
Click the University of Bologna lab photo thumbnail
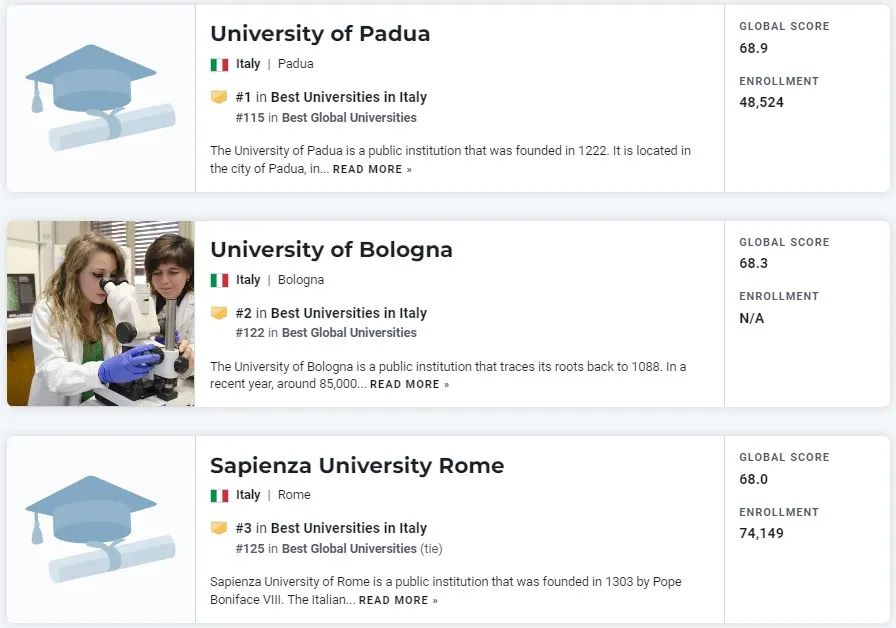(x=100, y=314)
